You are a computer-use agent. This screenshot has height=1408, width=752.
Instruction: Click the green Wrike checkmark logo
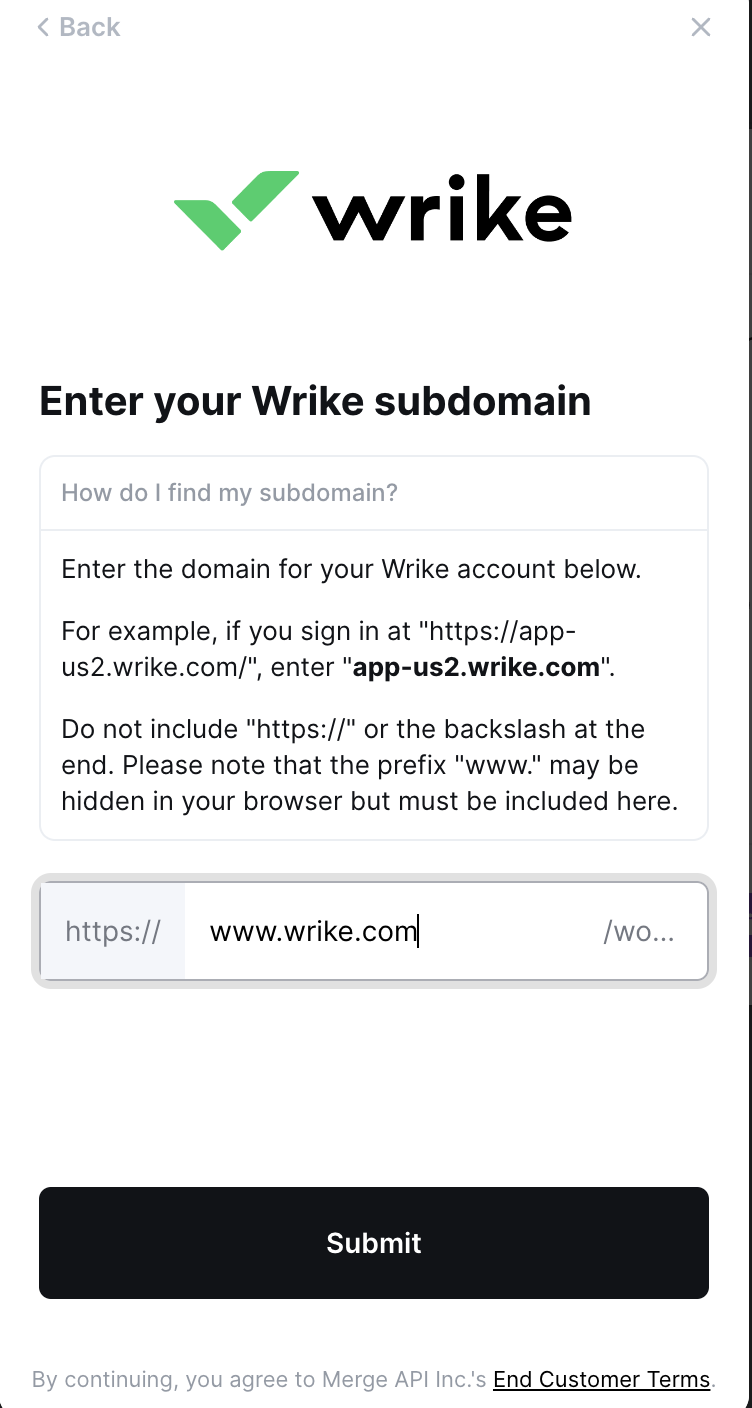coord(236,210)
